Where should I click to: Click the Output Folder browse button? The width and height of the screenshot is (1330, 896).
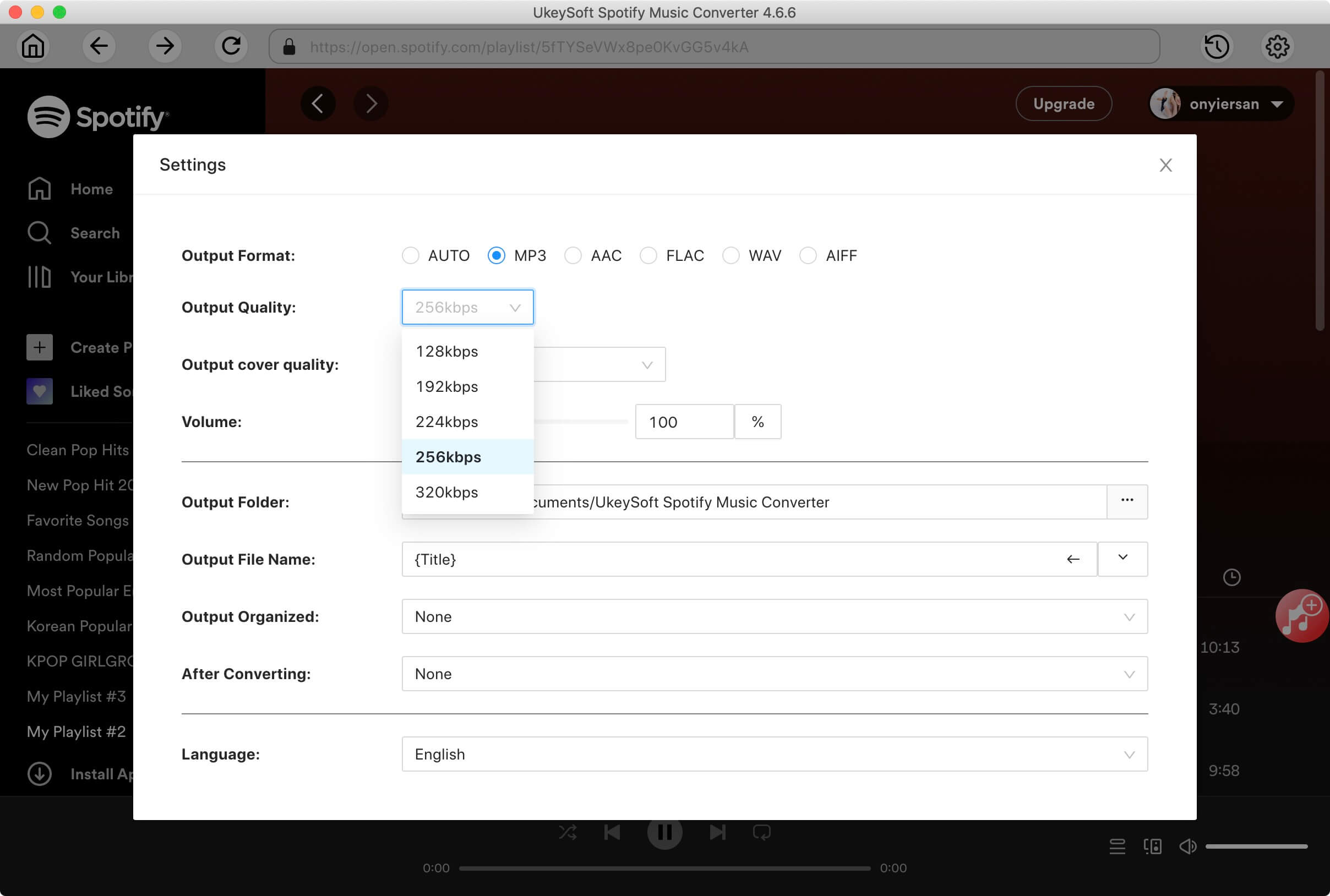pos(1127,501)
